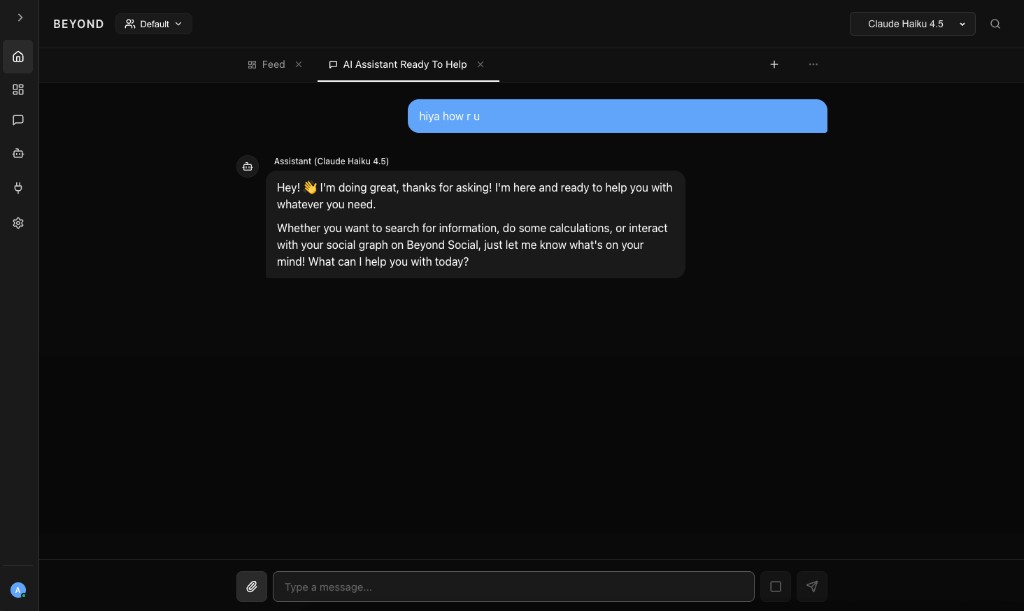Screen dimensions: 1024x611
Task: Click inside the Type a message field
Action: point(513,586)
